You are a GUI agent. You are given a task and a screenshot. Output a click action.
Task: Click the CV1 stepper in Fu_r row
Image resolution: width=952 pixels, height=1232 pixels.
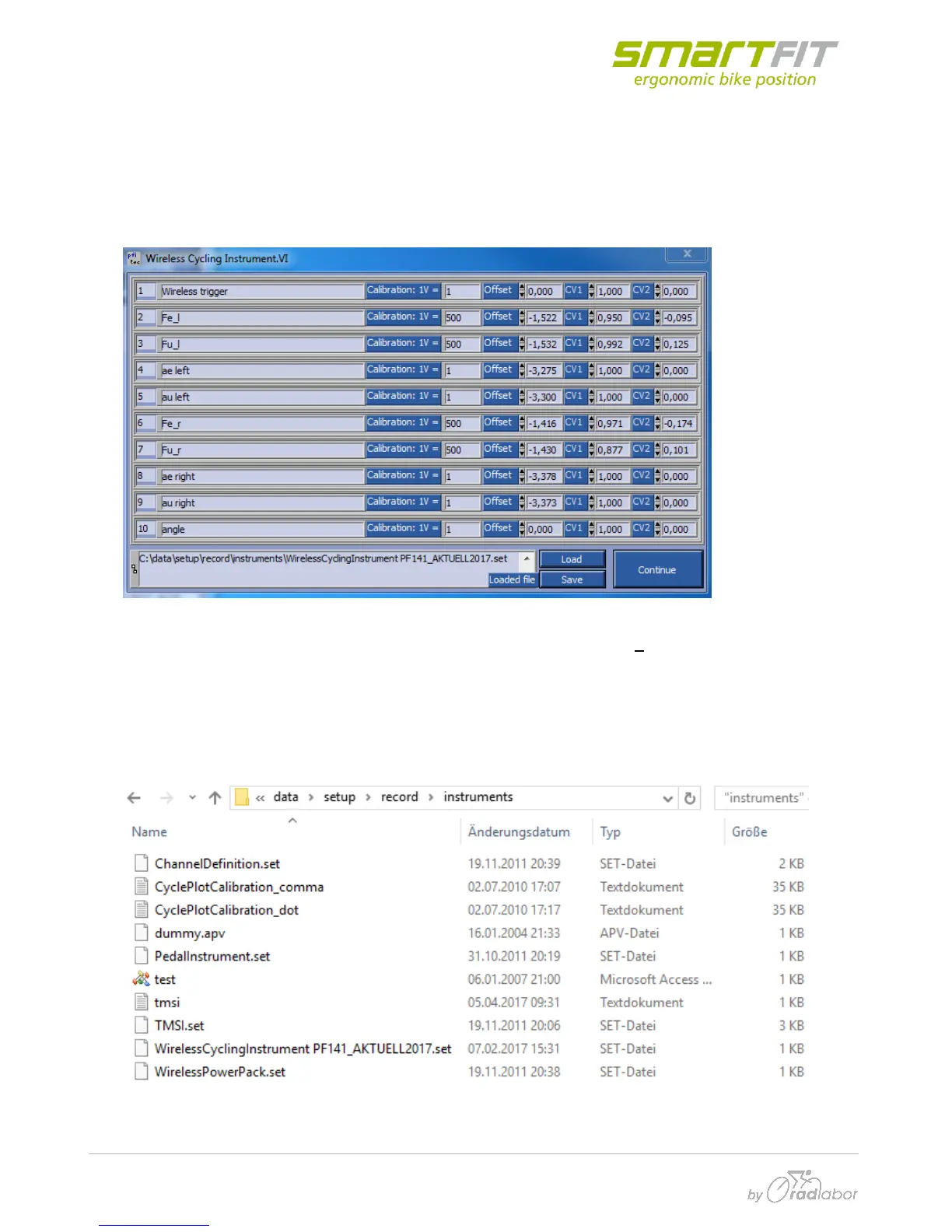591,450
